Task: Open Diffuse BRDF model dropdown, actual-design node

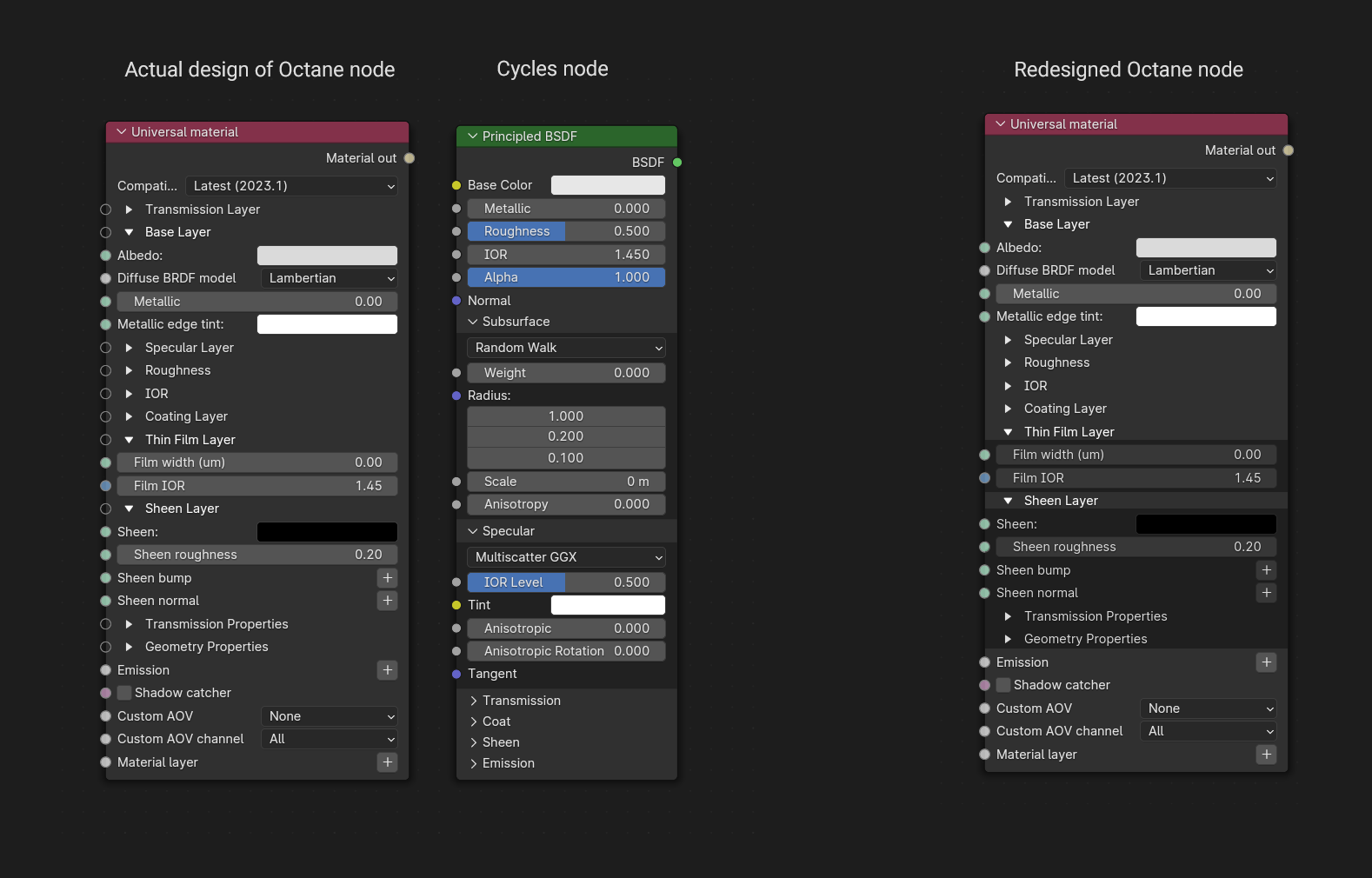Action: click(330, 278)
